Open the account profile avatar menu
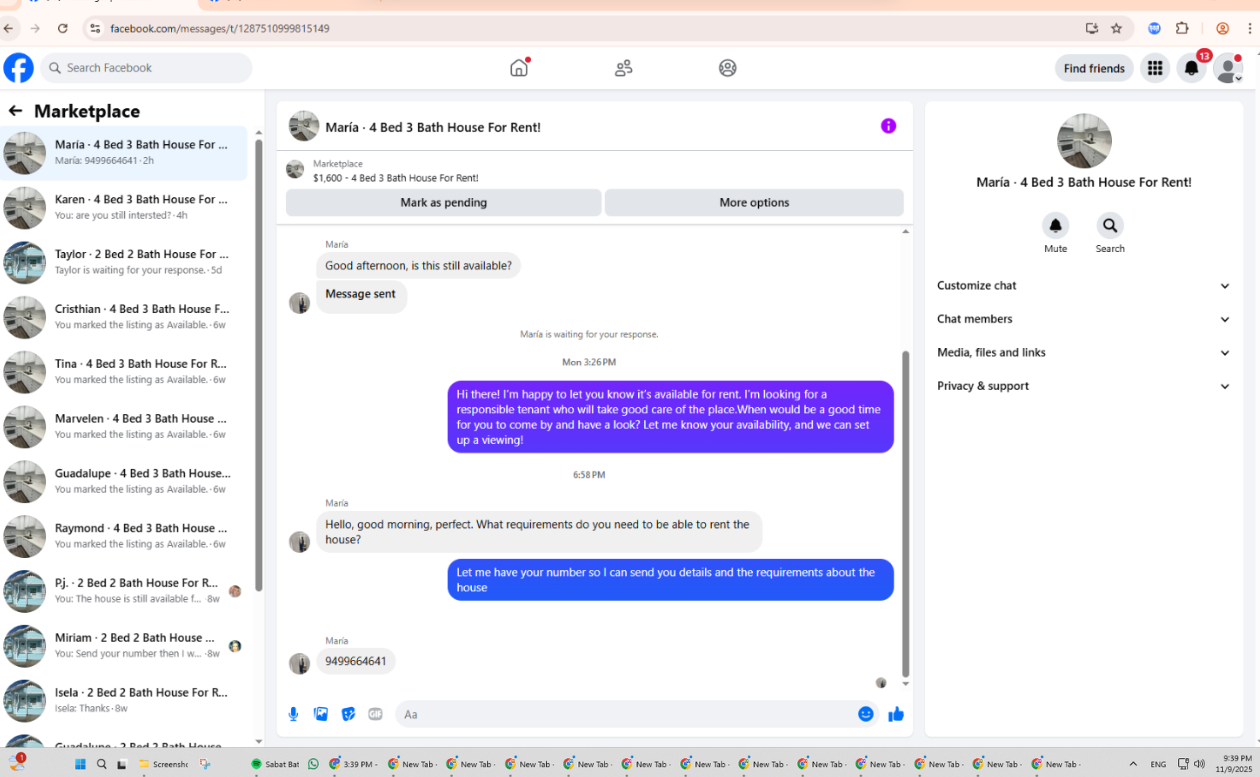The width and height of the screenshot is (1260, 777). (1228, 68)
